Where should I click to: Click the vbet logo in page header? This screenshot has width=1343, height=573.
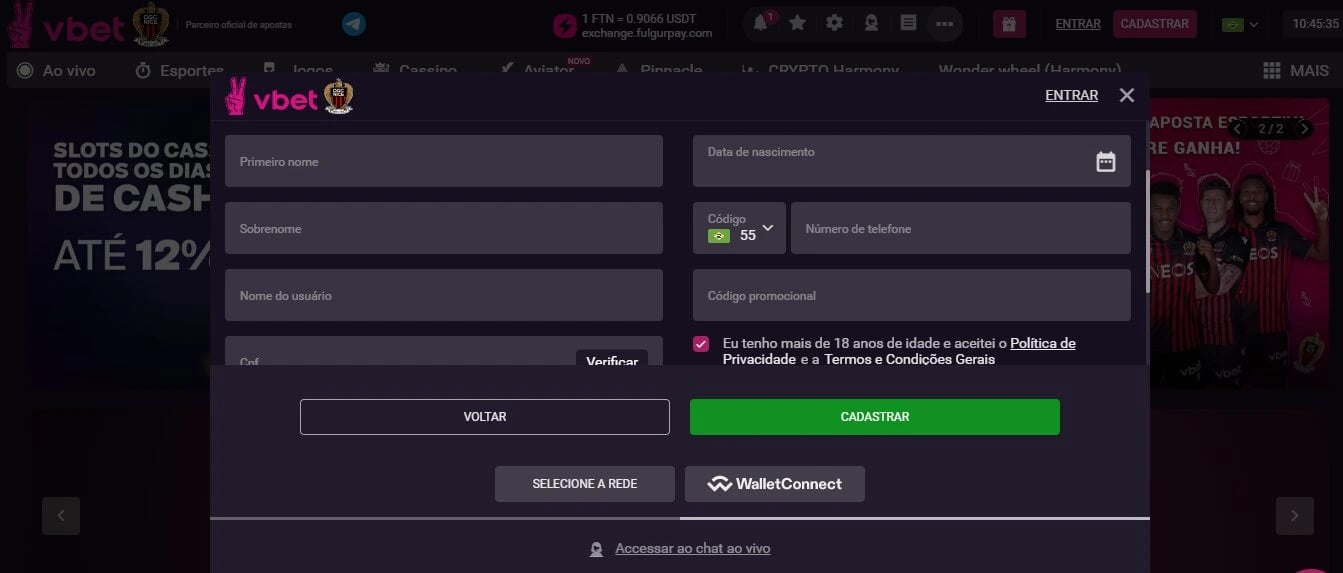click(x=67, y=27)
